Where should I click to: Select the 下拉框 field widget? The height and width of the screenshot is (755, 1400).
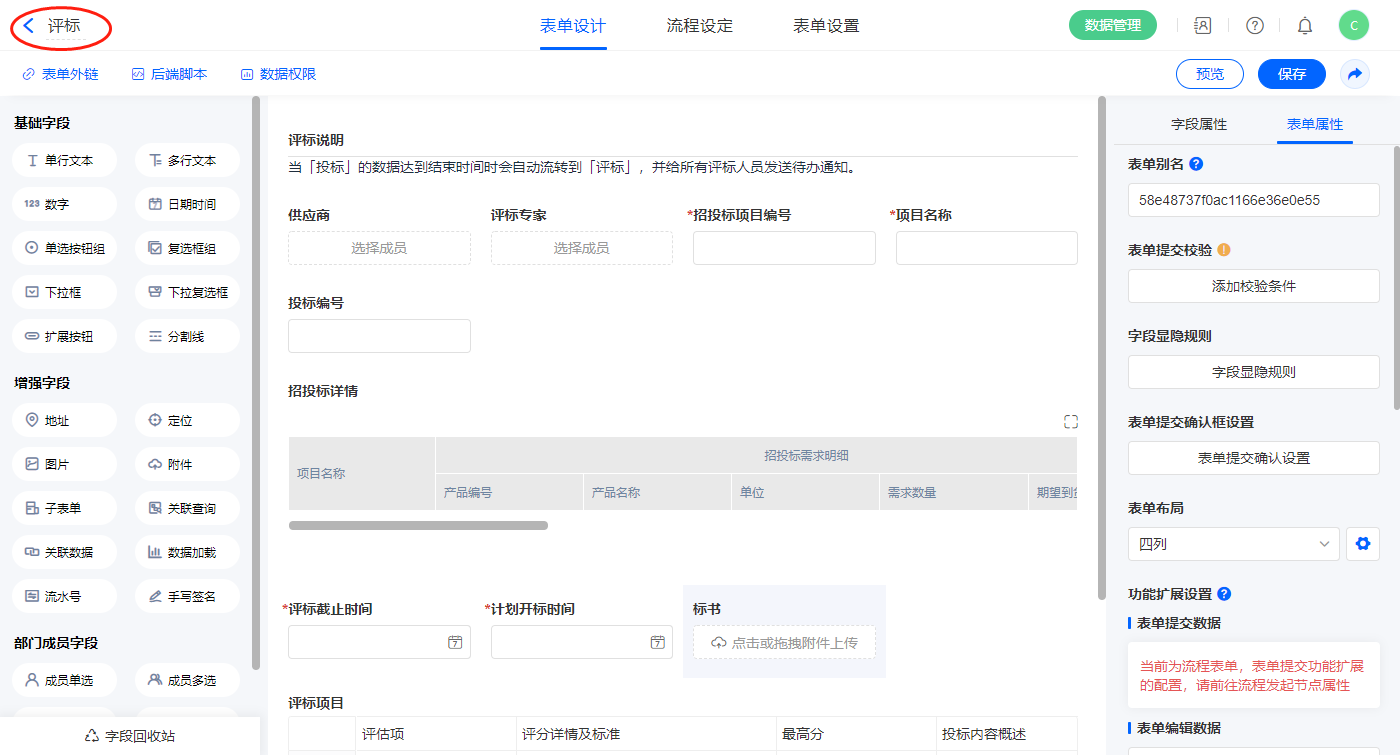(65, 292)
